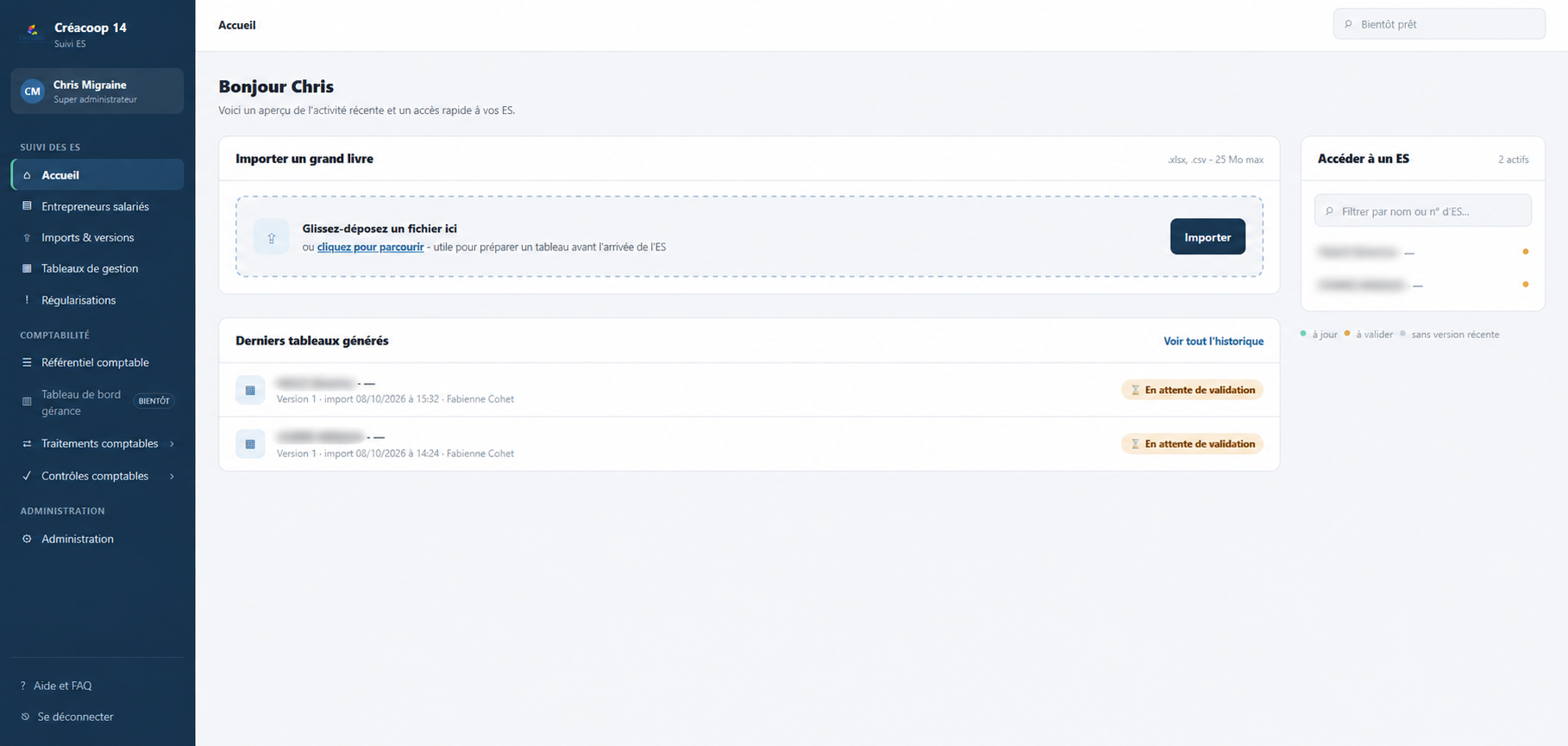Click the Chris Migraine profile card
The height and width of the screenshot is (746, 1568).
(97, 91)
